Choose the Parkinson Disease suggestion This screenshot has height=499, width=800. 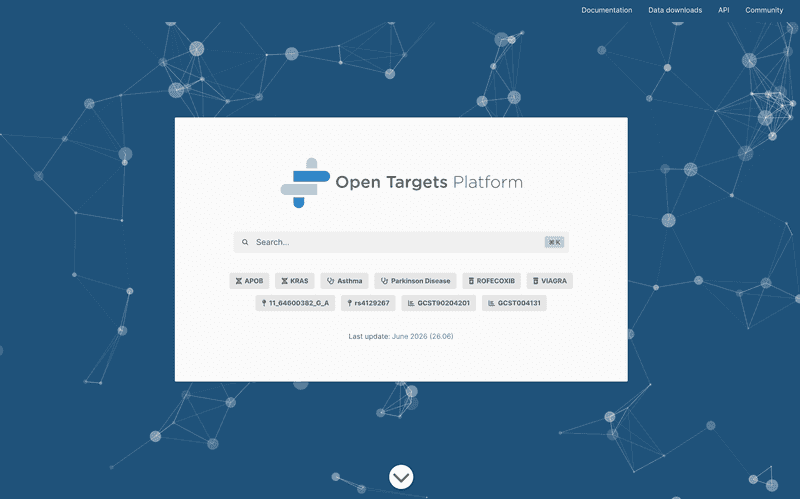pos(415,281)
